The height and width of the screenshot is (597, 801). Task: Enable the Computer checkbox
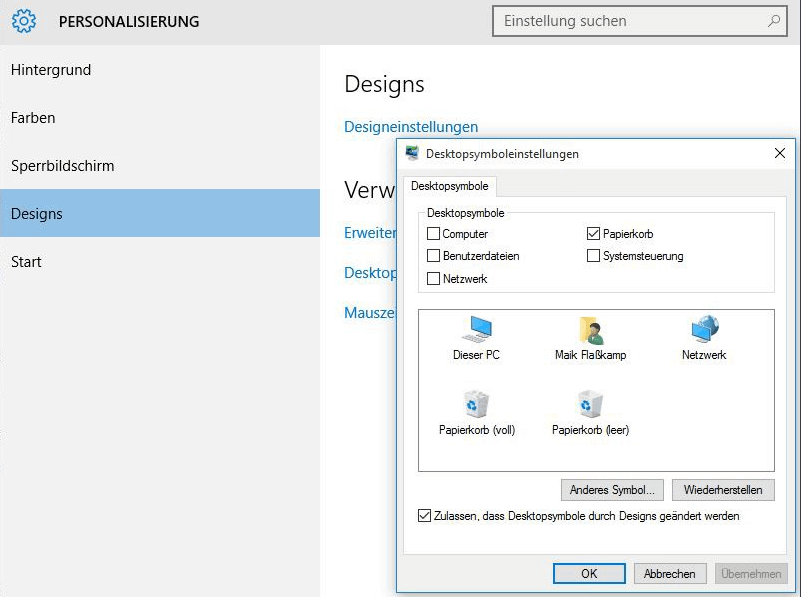point(433,234)
